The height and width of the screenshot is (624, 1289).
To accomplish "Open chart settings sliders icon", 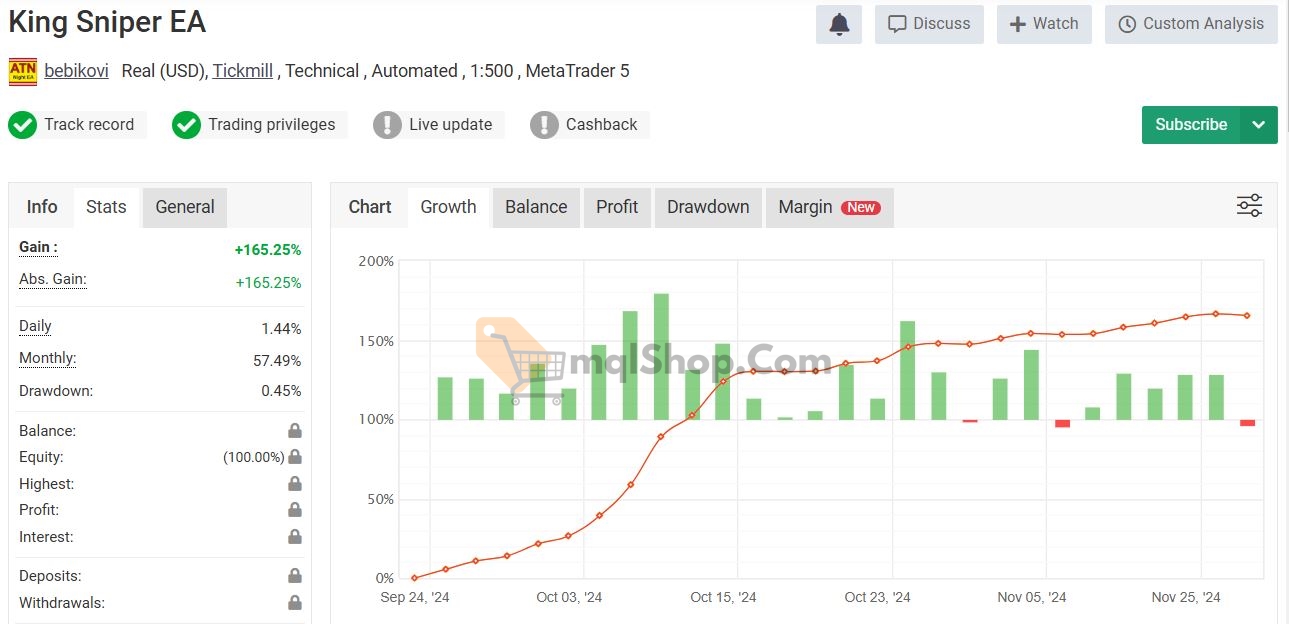I will coord(1249,206).
